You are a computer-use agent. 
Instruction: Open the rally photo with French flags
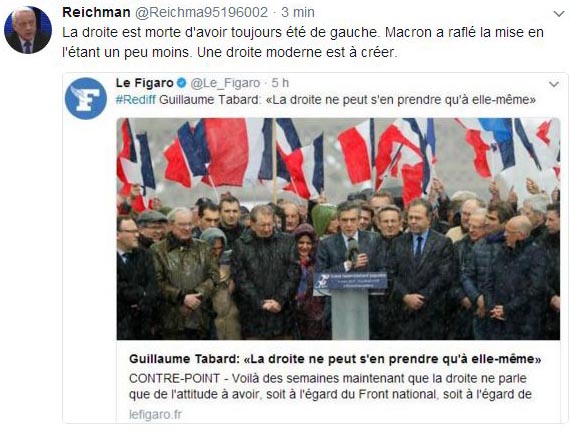point(338,229)
